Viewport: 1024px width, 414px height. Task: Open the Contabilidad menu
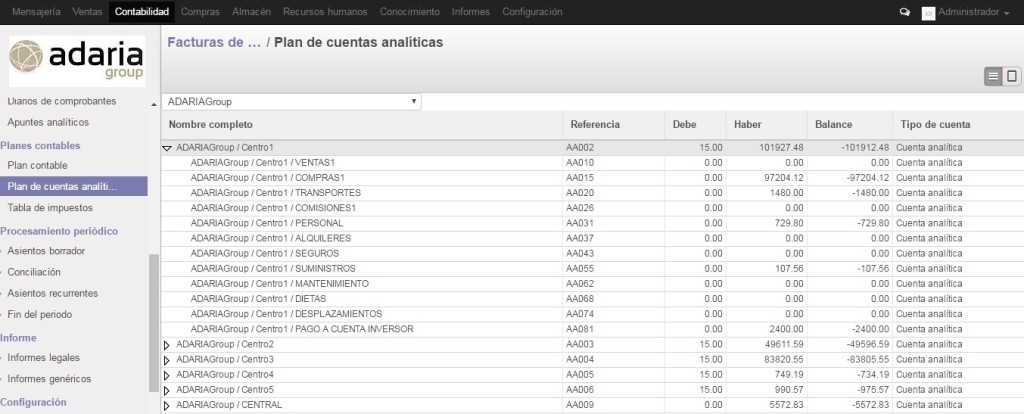tap(142, 12)
